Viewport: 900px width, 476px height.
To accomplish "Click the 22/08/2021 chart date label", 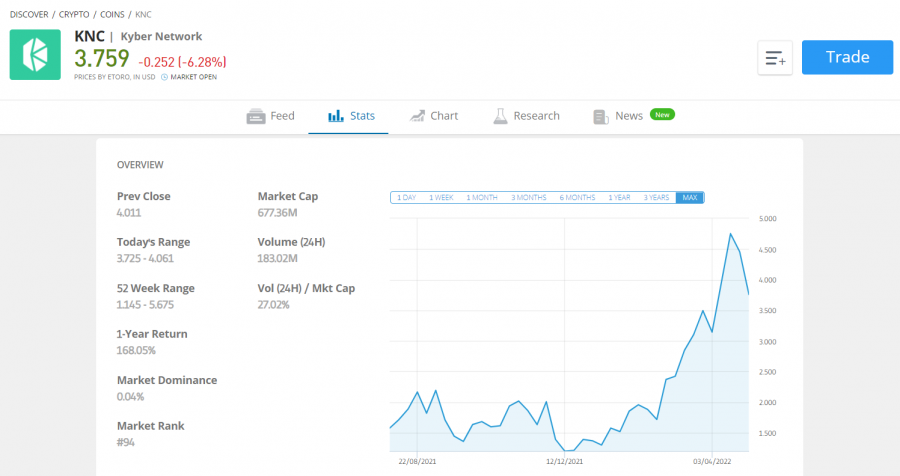I will (417, 461).
